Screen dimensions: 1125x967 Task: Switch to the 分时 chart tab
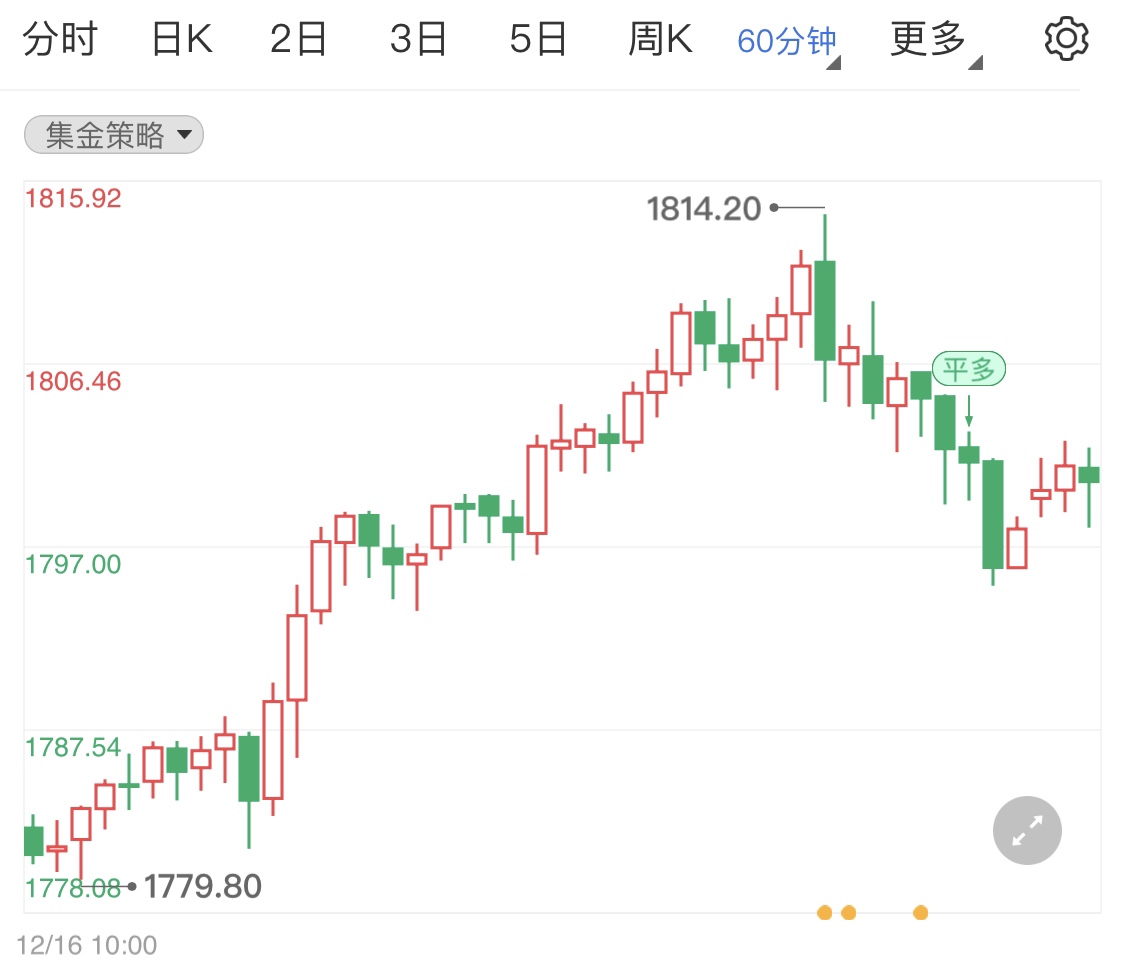click(x=62, y=39)
